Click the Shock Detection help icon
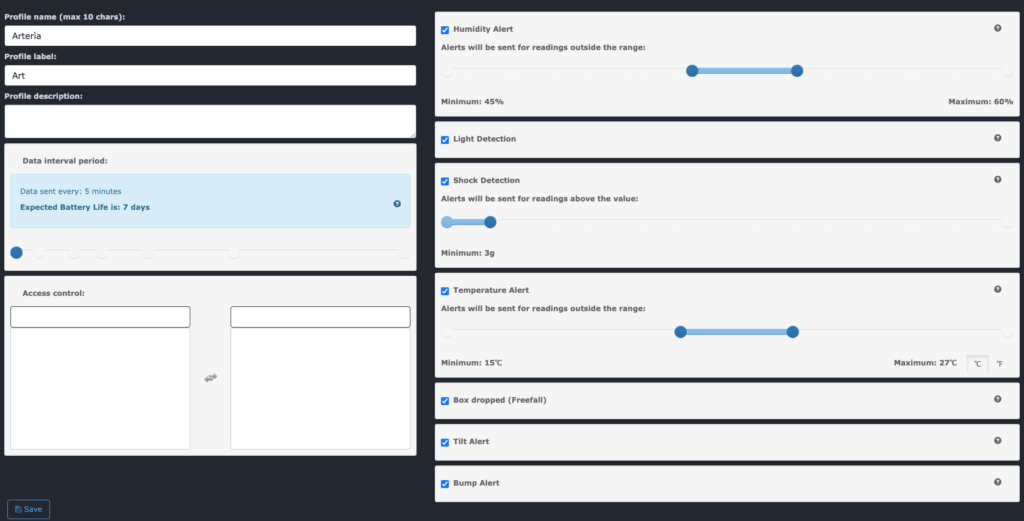Viewport: 1024px width, 521px height. (x=997, y=180)
